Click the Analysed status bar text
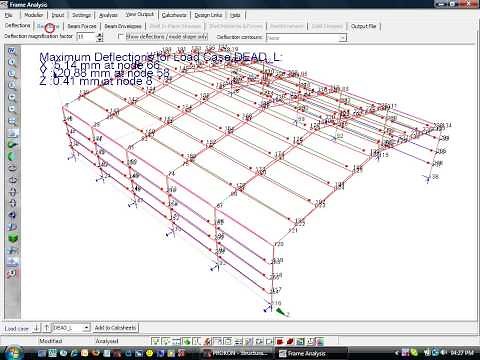Screen dimensions: 480x360 (107, 341)
